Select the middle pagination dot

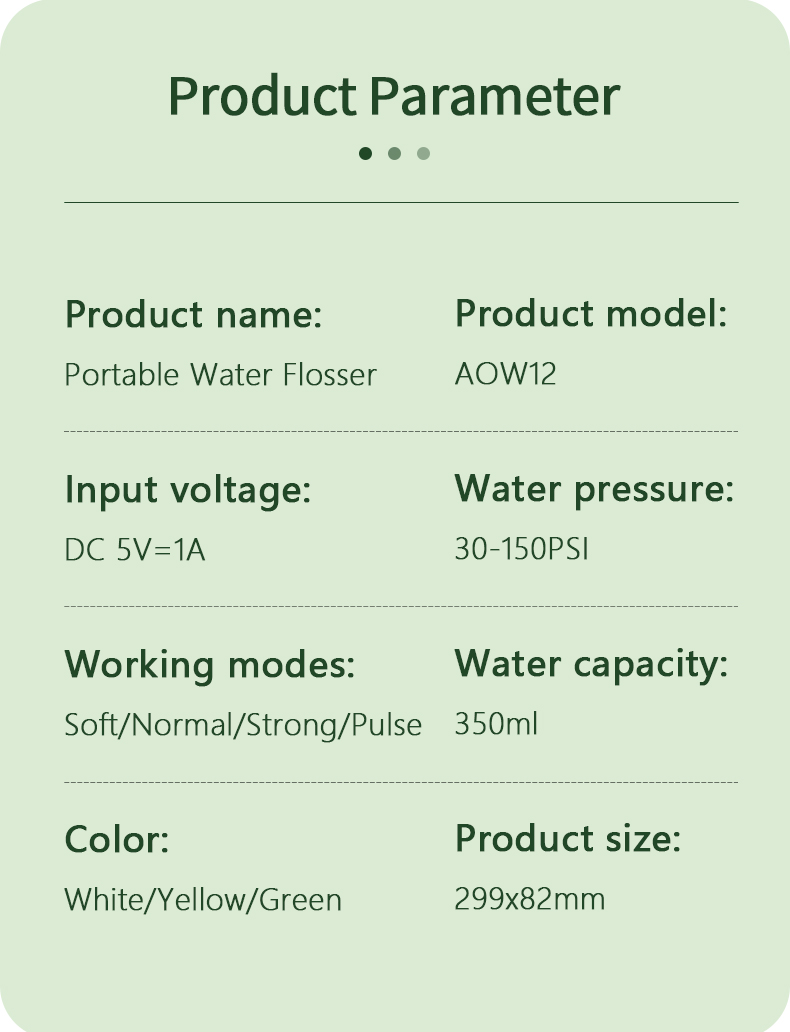[x=394, y=153]
